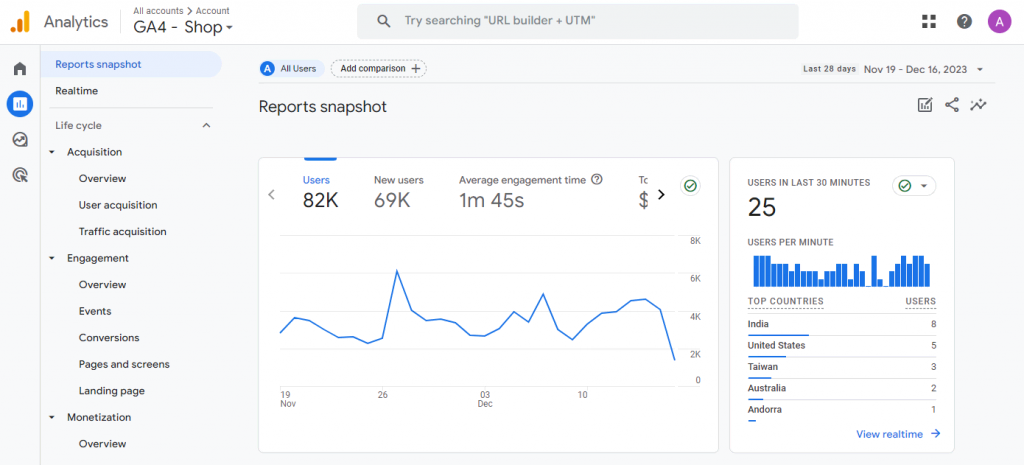Image resolution: width=1024 pixels, height=465 pixels.
Task: Open the Home icon in left rail
Action: tap(19, 69)
